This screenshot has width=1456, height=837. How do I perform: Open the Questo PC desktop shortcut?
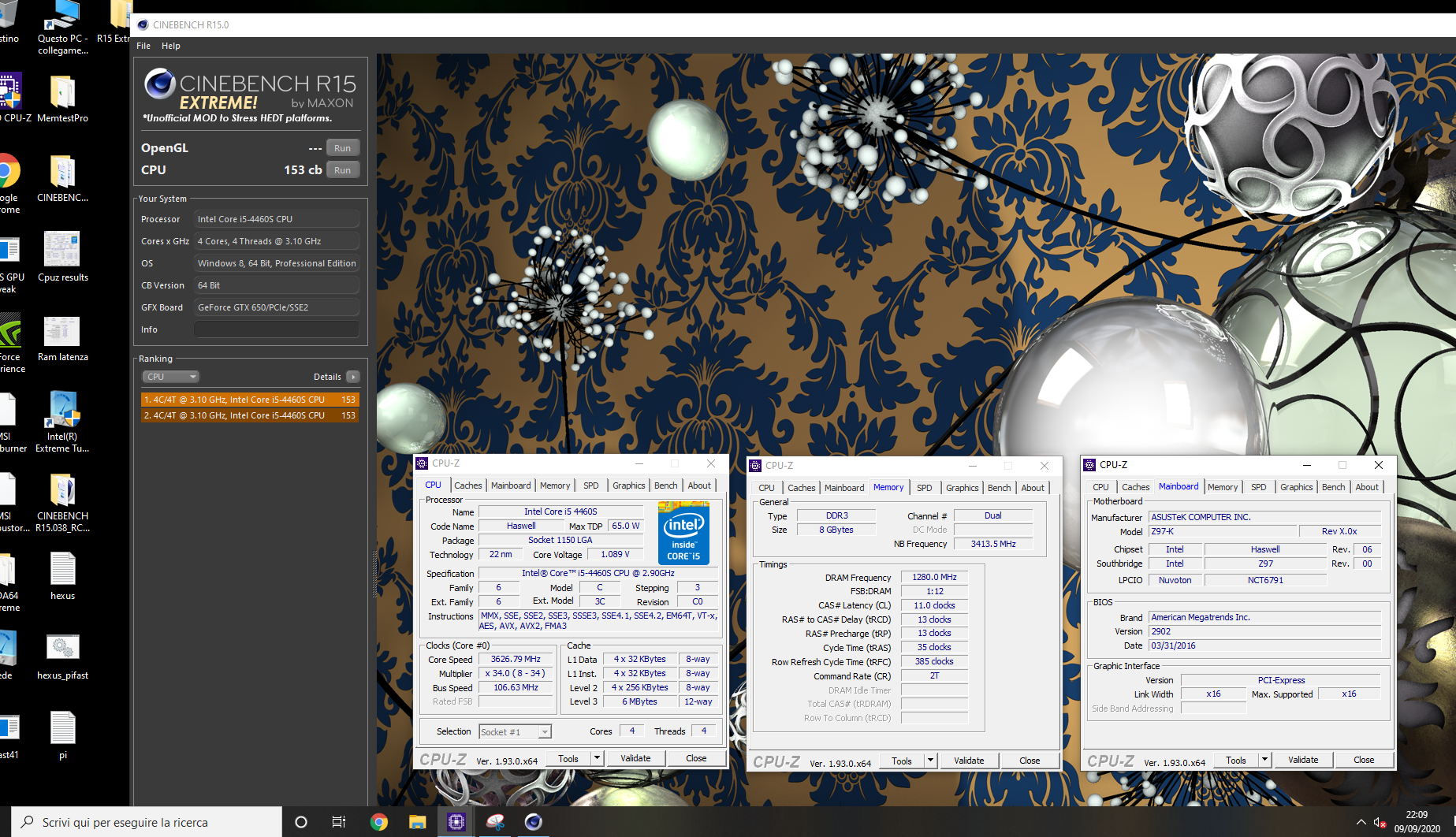pyautogui.click(x=62, y=28)
